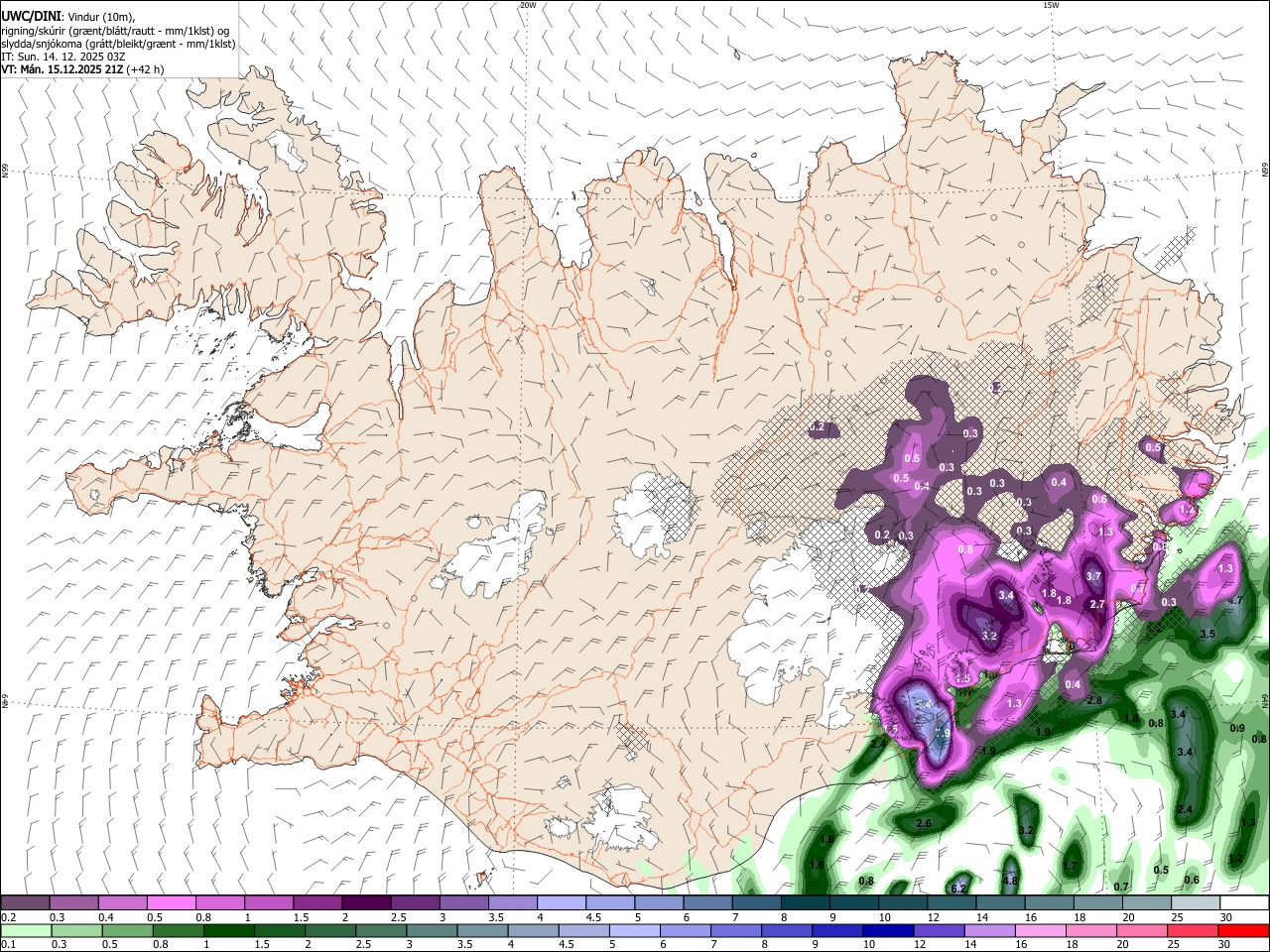This screenshot has height=952, width=1270.
Task: Select the palest green lower legend swatch labeled 0.1
Action: pyautogui.click(x=26, y=930)
